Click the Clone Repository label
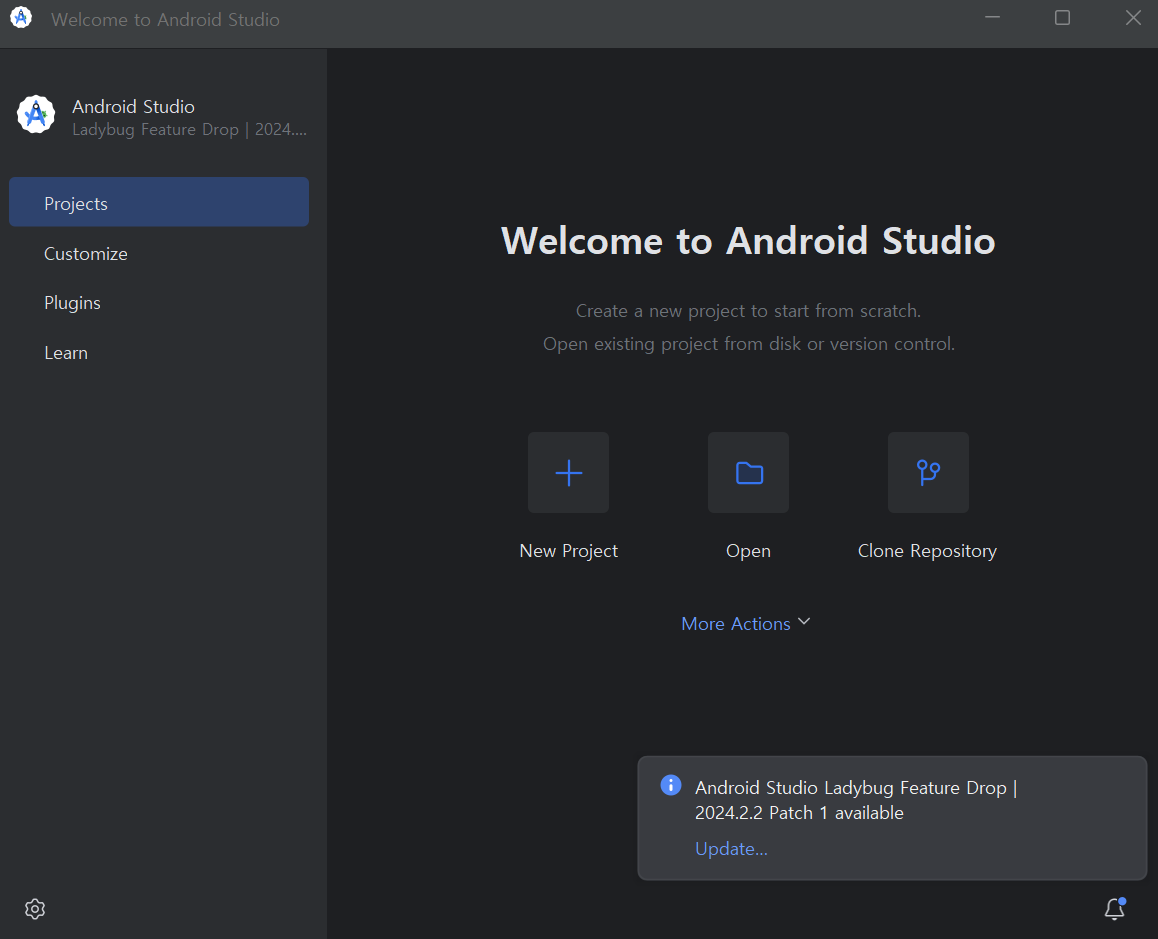Viewport: 1158px width, 939px height. [927, 551]
